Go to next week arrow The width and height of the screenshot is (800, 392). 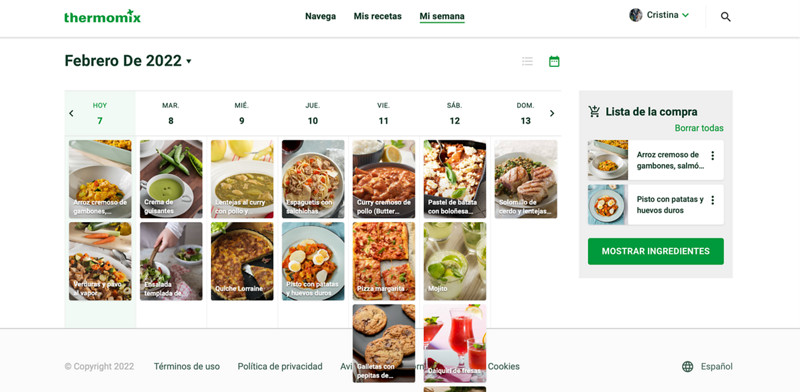[552, 113]
